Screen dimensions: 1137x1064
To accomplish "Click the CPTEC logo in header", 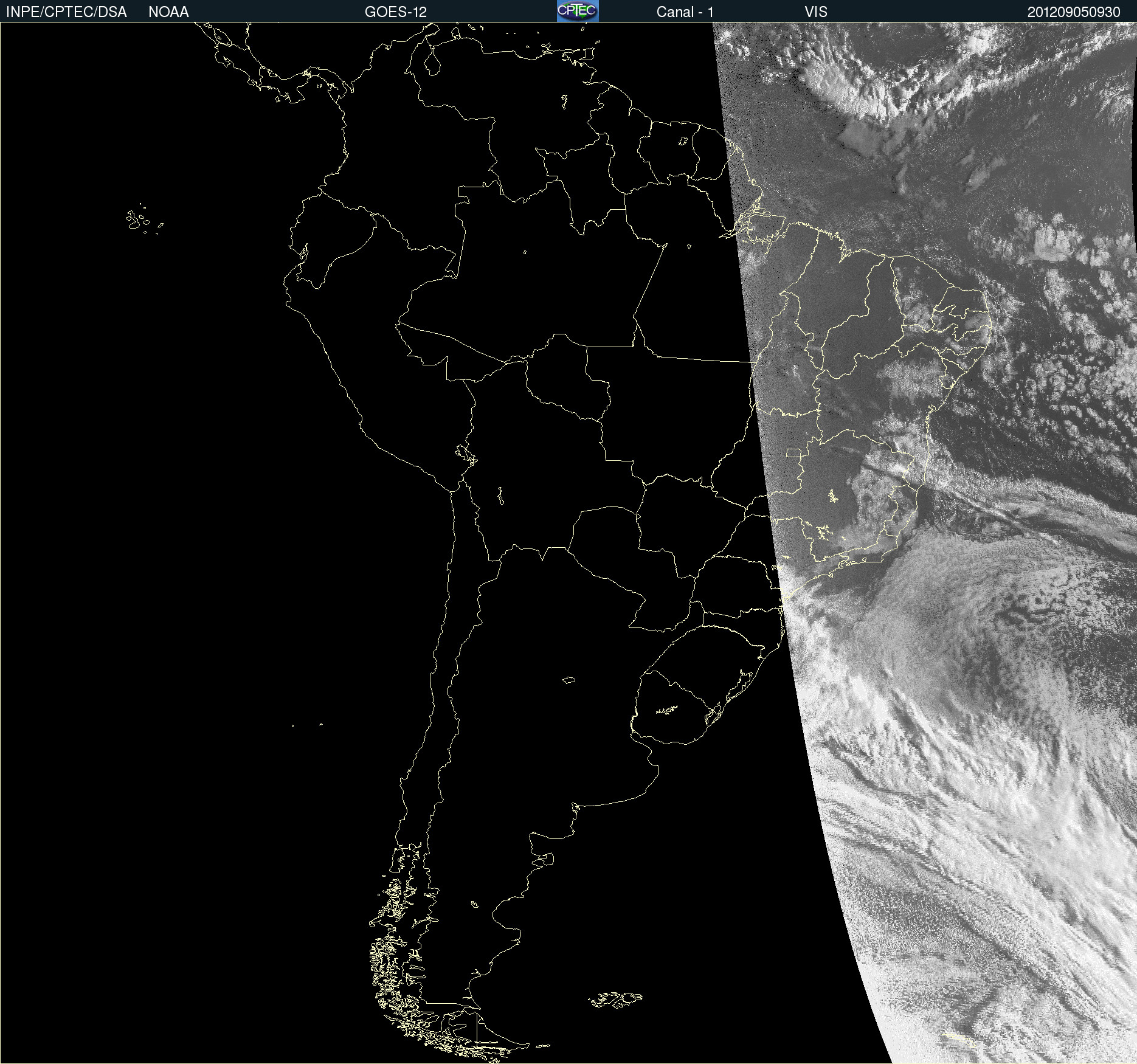I will pyautogui.click(x=578, y=11).
